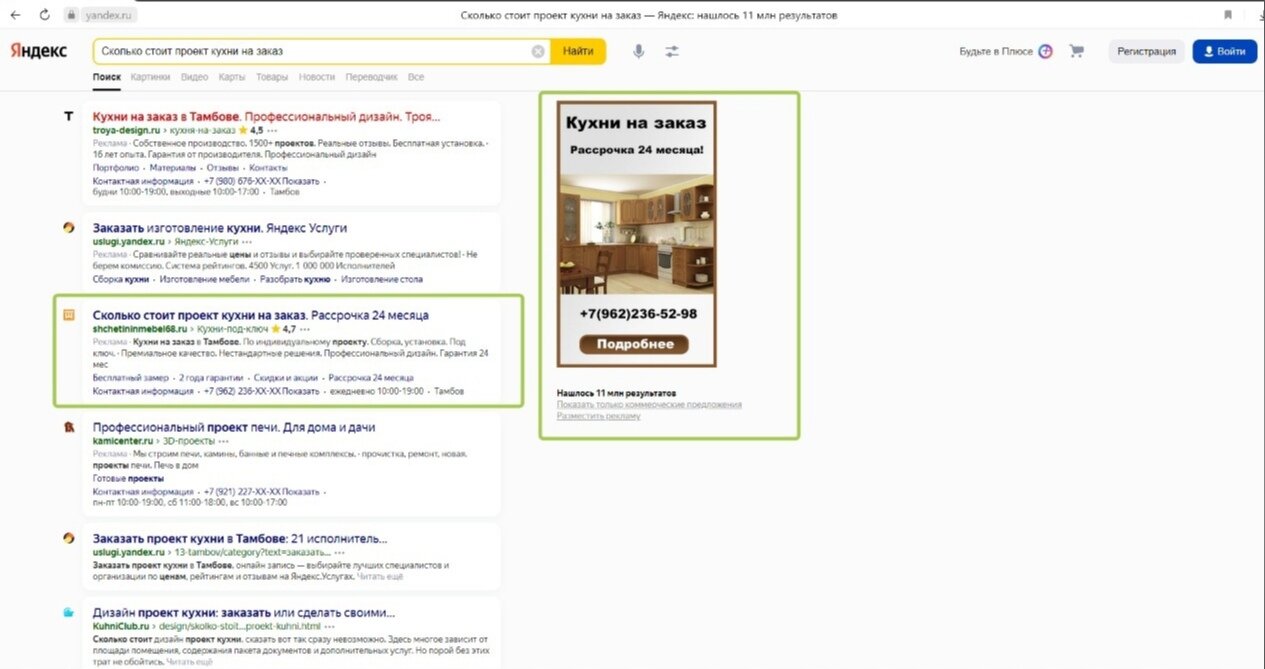
Task: Click the Материалы sitelink
Action: (174, 168)
